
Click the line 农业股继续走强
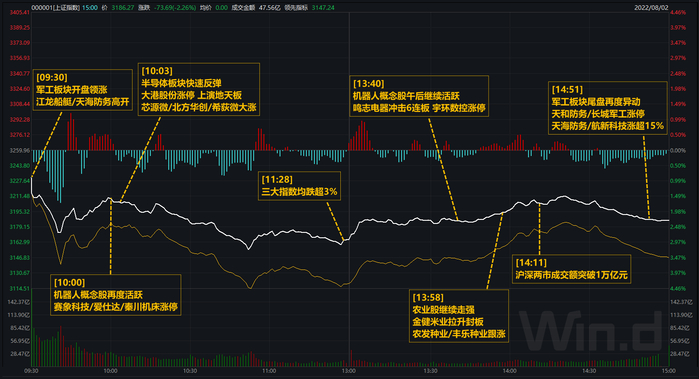443,309
